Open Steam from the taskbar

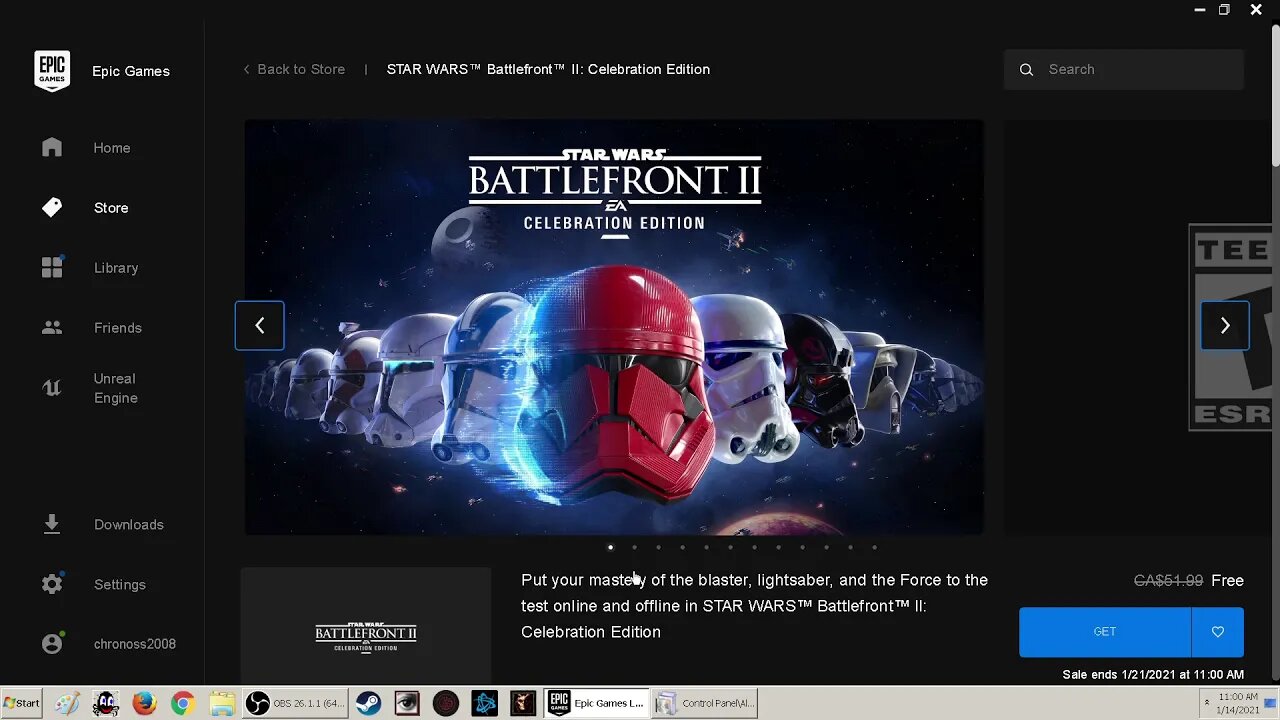point(368,704)
